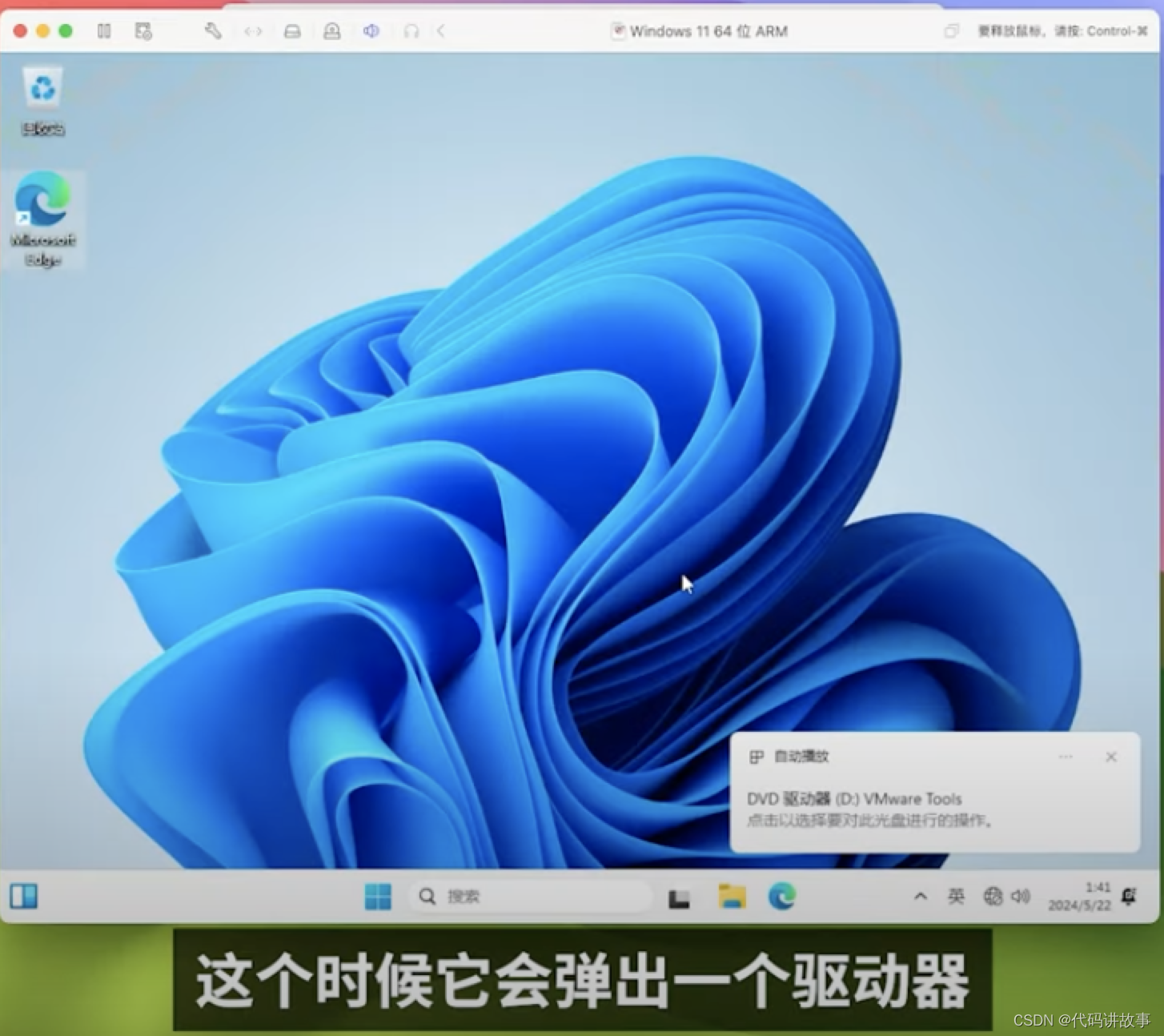Viewport: 1164px width, 1036px height.
Task: Click the CD/DVD drive toolbar icon
Action: (x=331, y=31)
